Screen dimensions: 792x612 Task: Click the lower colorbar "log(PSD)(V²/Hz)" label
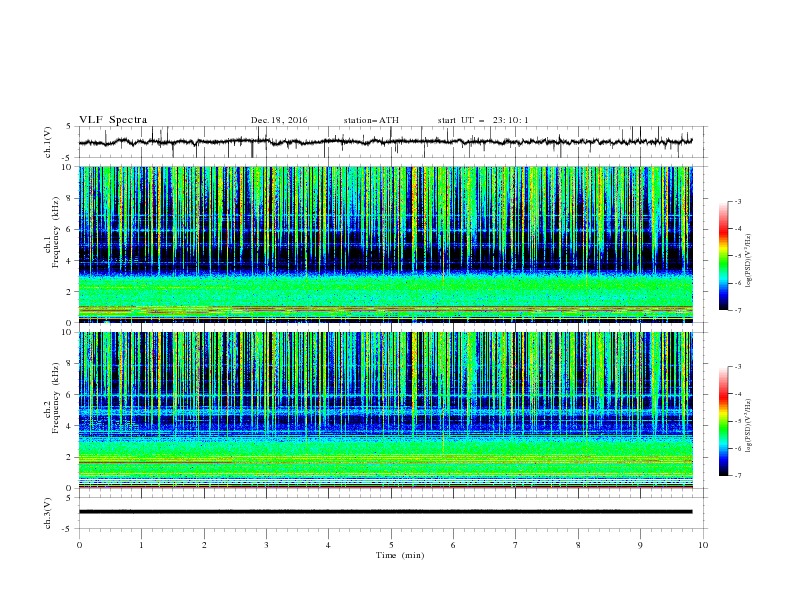point(748,425)
